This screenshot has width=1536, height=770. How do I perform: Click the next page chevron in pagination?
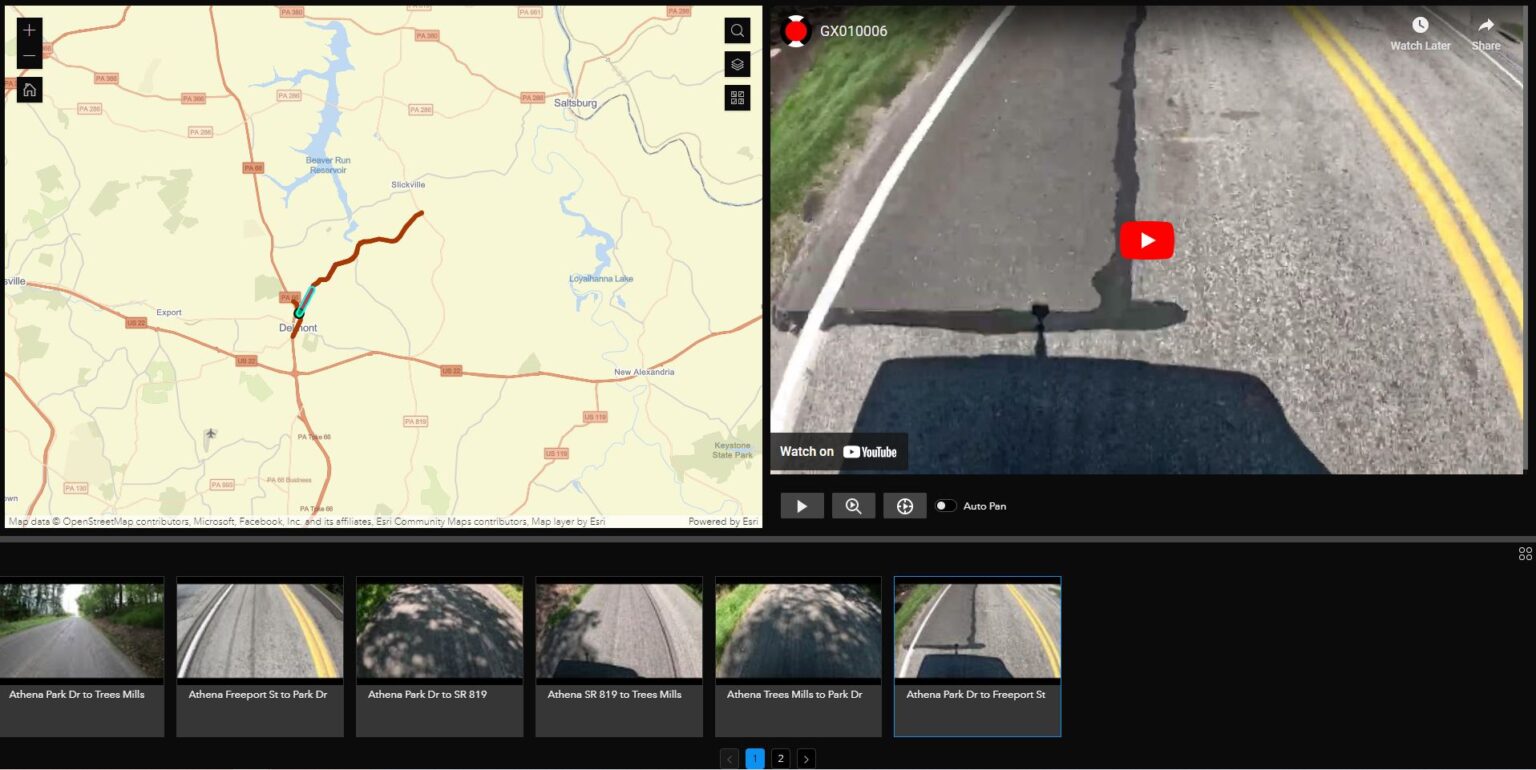pos(806,758)
